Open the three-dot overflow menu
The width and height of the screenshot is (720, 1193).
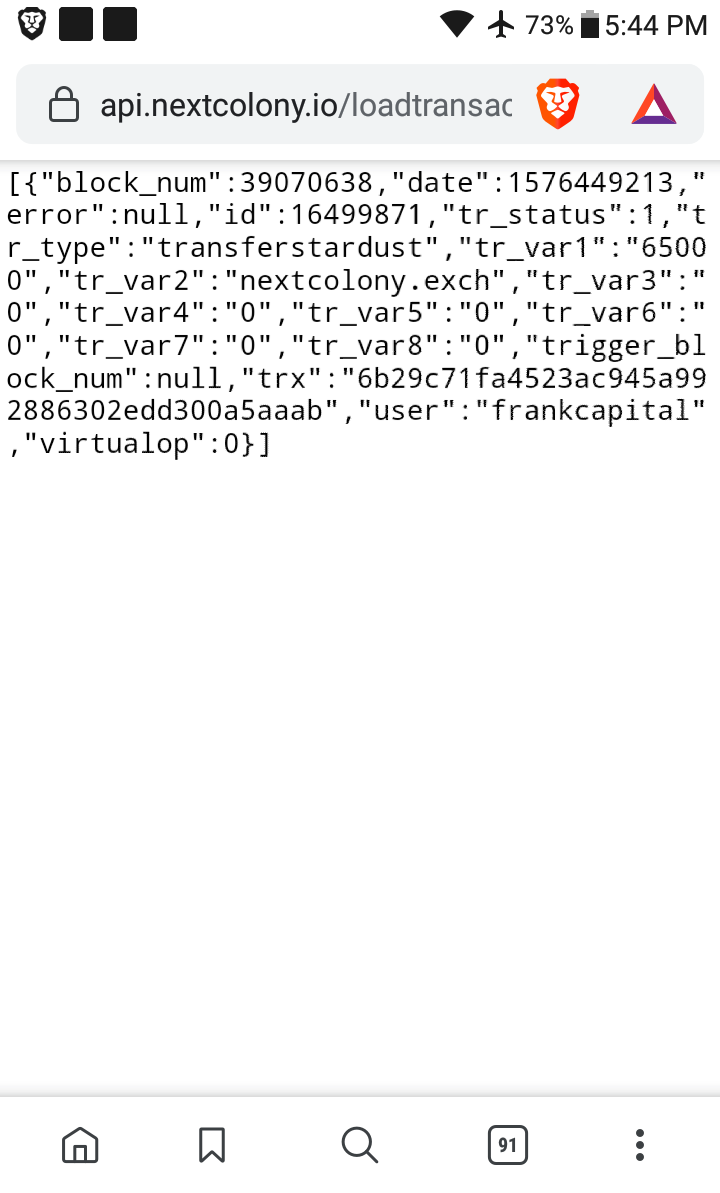(640, 1144)
